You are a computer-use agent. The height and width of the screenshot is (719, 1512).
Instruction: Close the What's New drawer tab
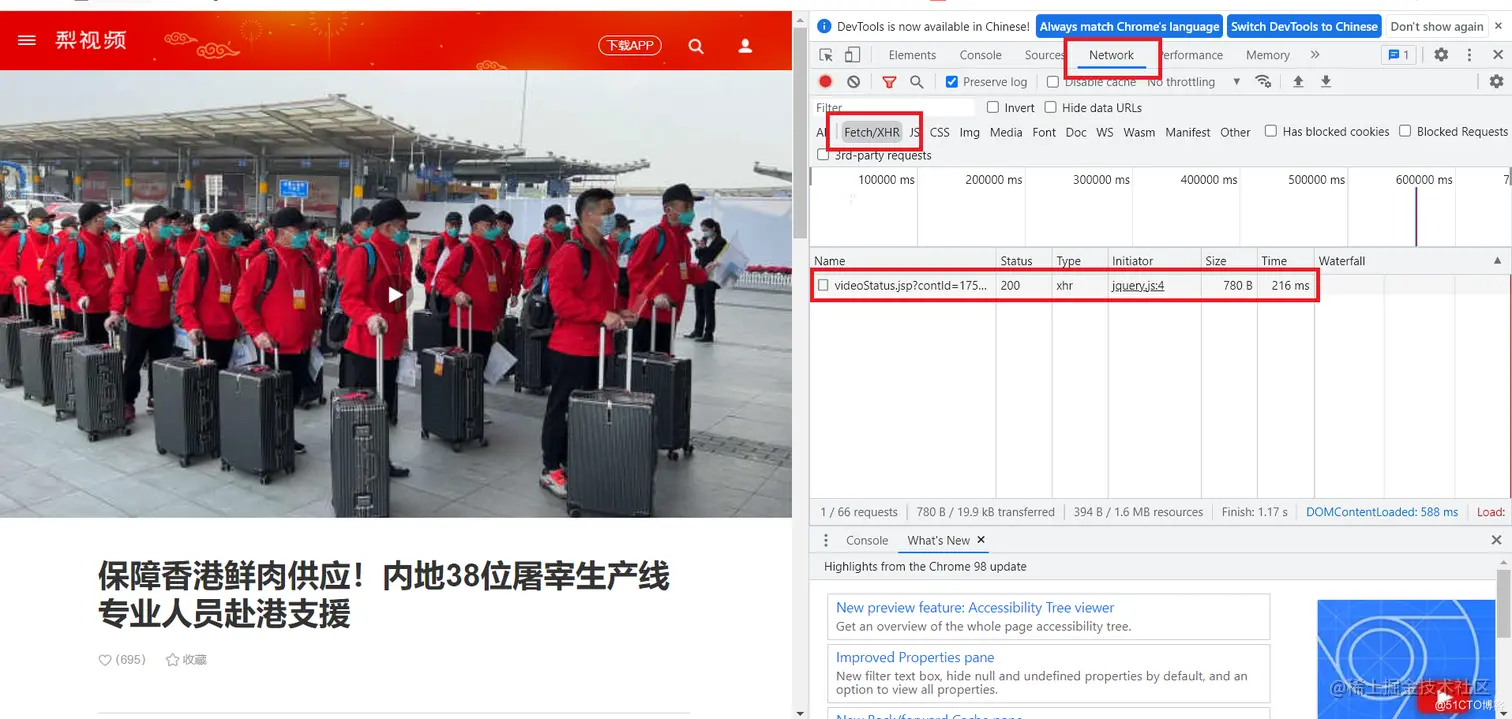pyautogui.click(x=981, y=540)
